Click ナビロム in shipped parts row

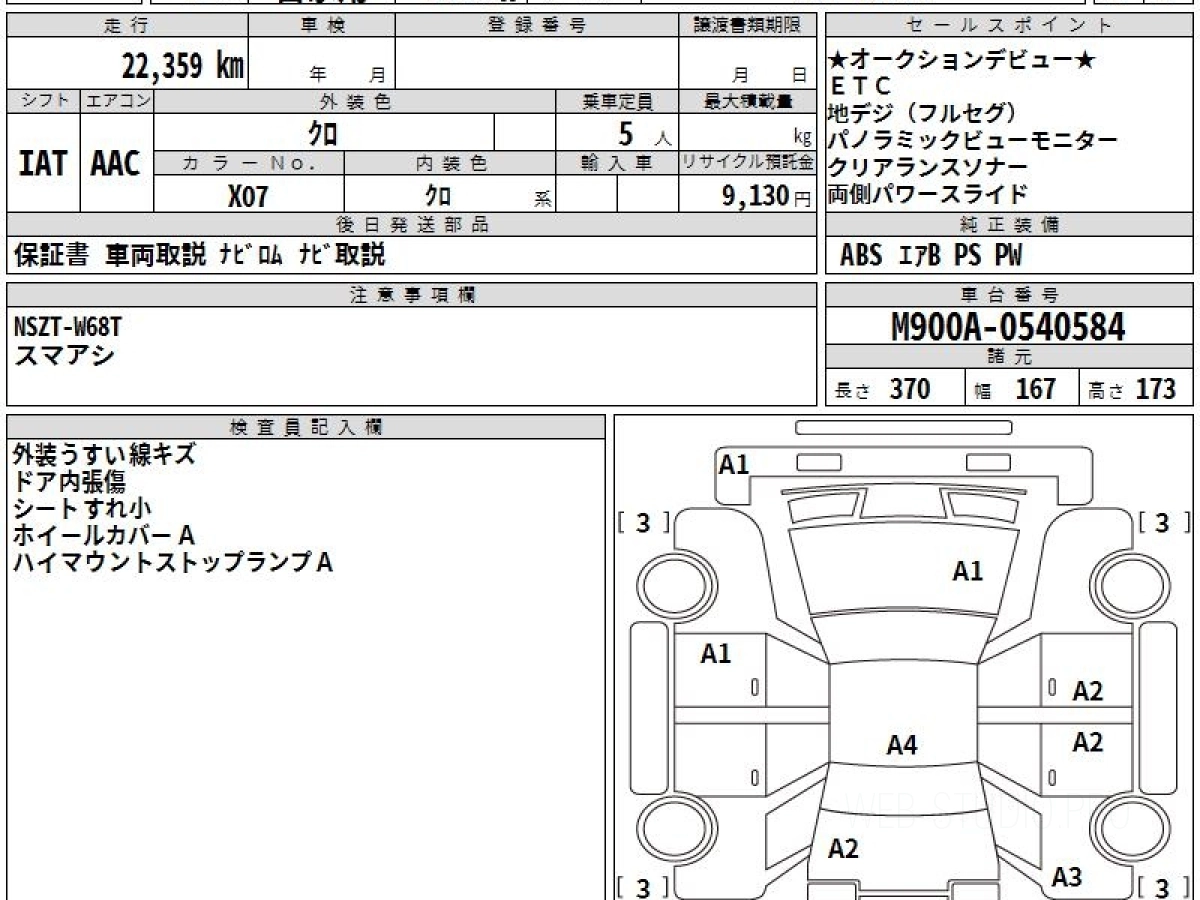251,255
